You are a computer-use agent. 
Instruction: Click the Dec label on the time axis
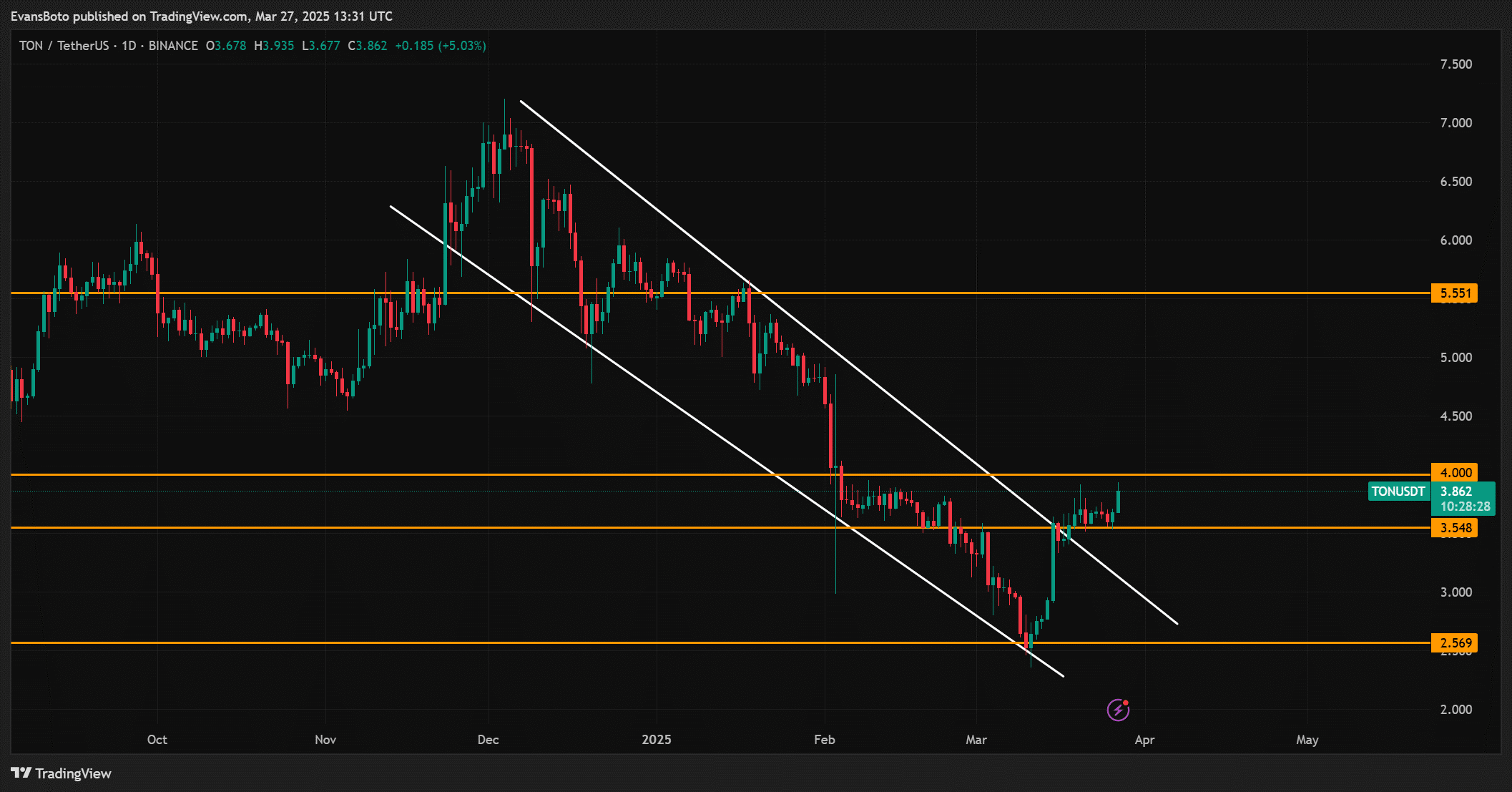coord(488,740)
